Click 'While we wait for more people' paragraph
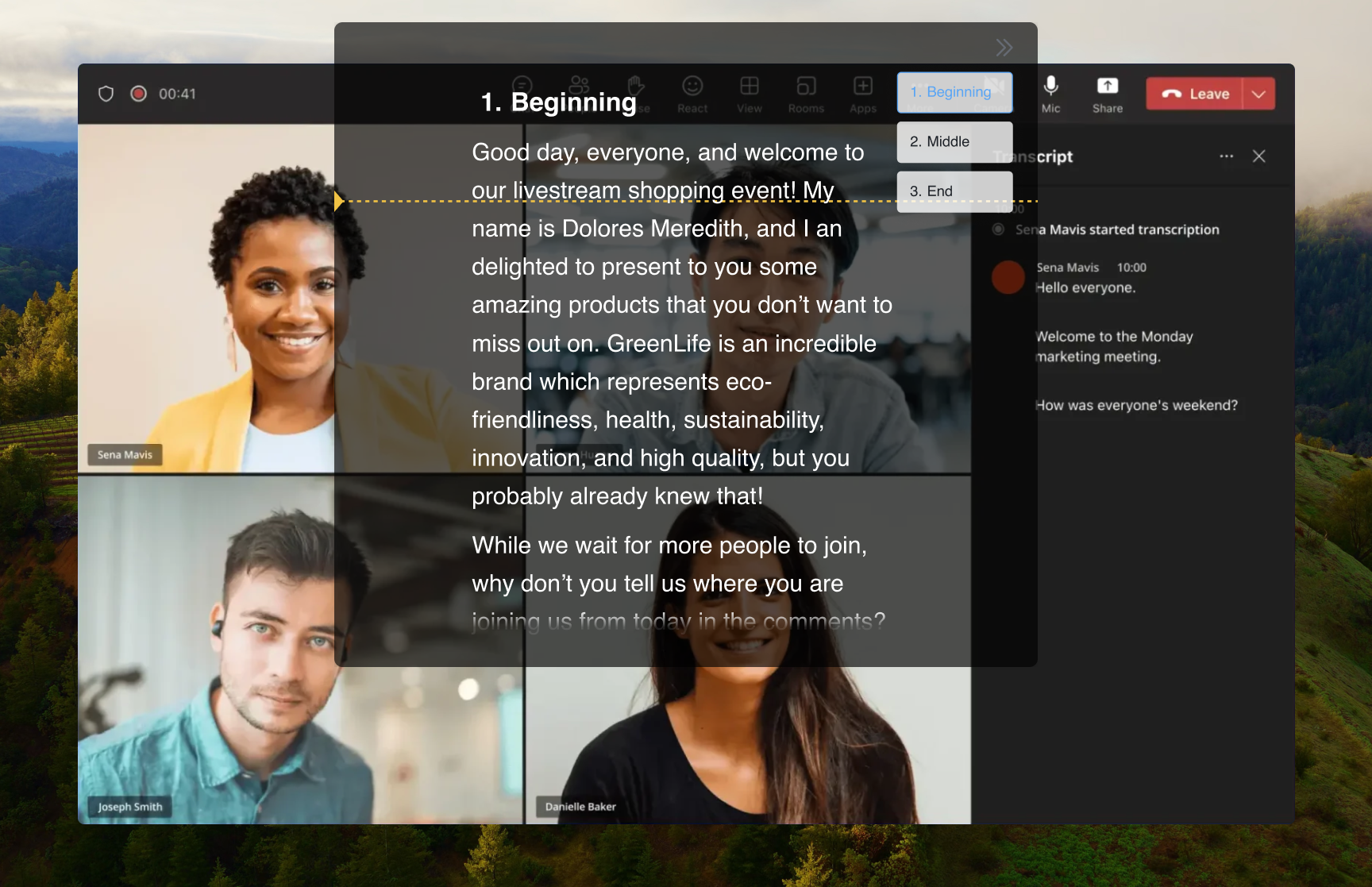 [678, 584]
